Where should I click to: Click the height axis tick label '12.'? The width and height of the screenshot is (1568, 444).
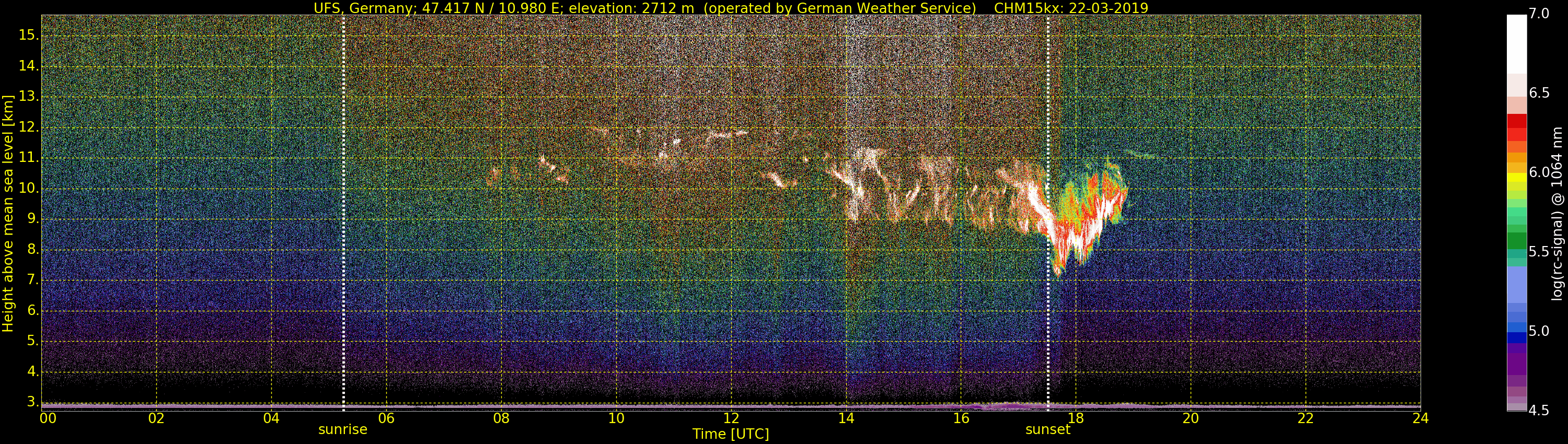pyautogui.click(x=29, y=127)
